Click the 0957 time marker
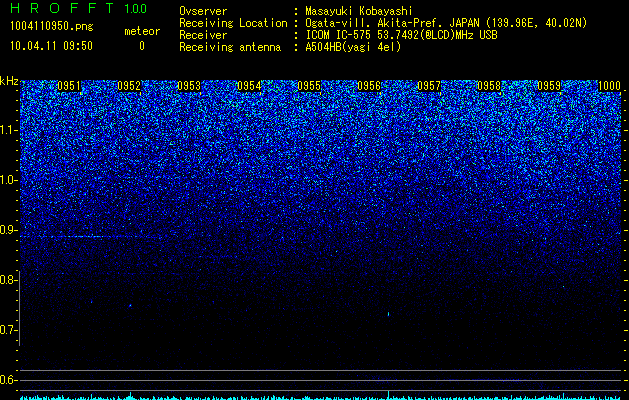Screen dimensions: 629x400 pyautogui.click(x=429, y=86)
